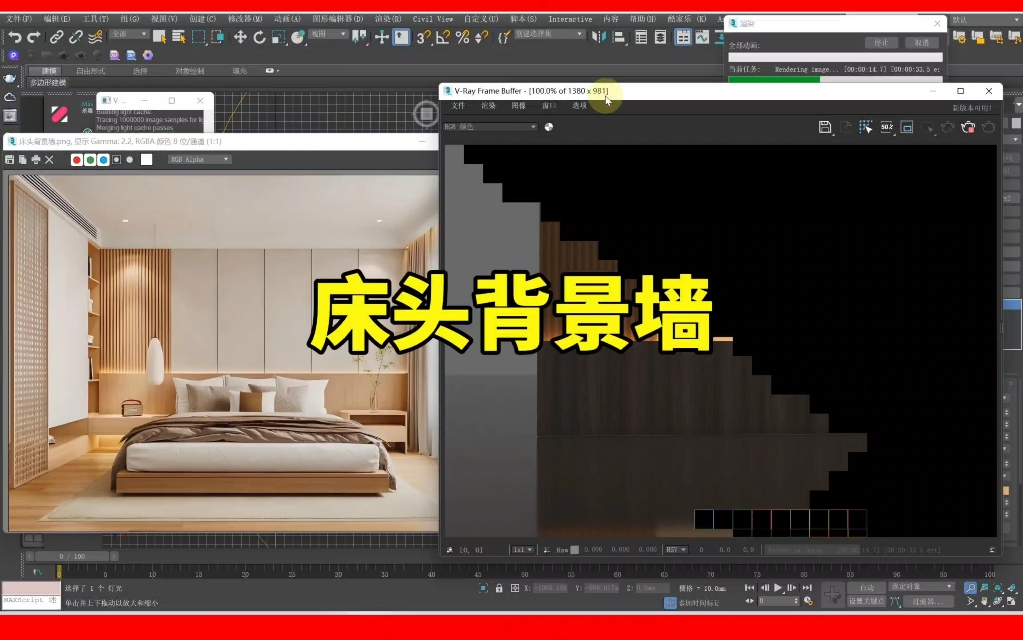Screen dimensions: 1023x640
Task: Click the print image icon in image viewer
Action: (x=36, y=160)
